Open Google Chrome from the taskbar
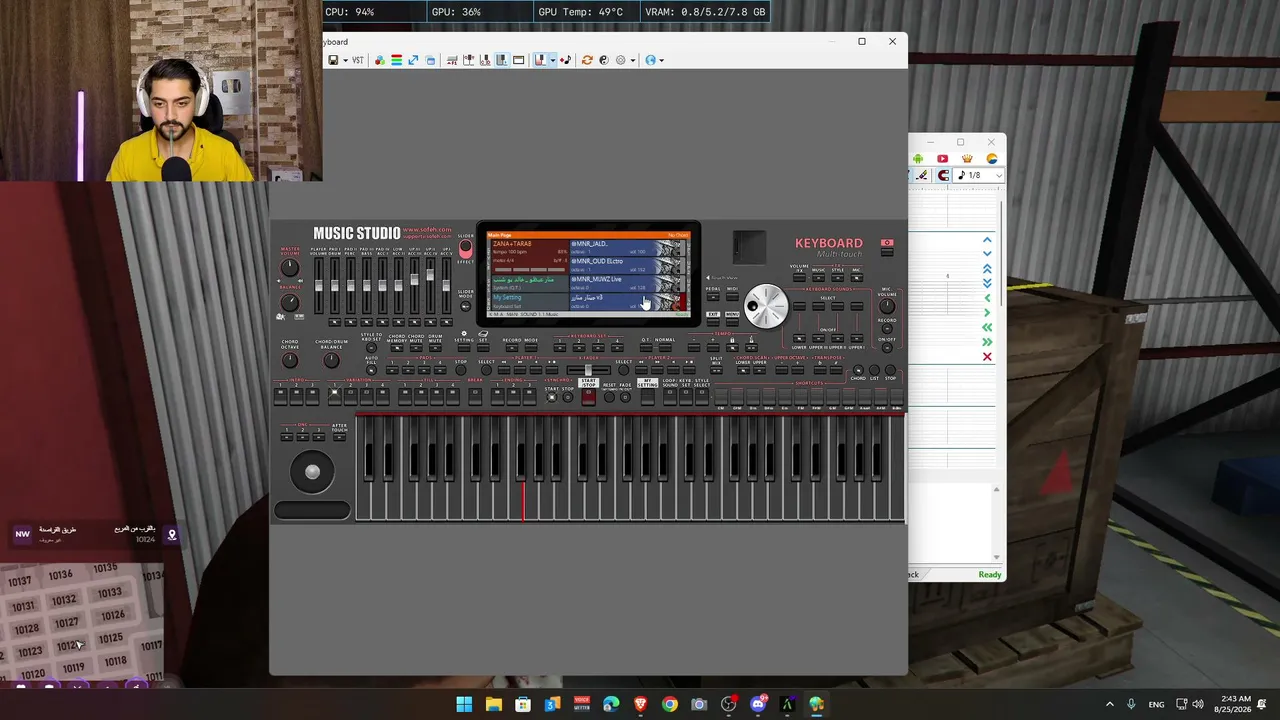Image resolution: width=1280 pixels, height=720 pixels. 669,704
